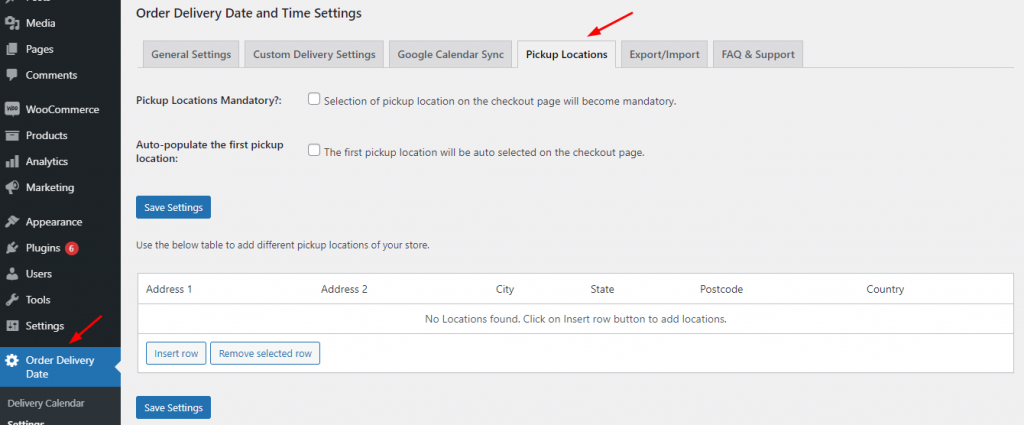Click the Address 2 column header
Image resolution: width=1024 pixels, height=425 pixels.
pyautogui.click(x=344, y=289)
